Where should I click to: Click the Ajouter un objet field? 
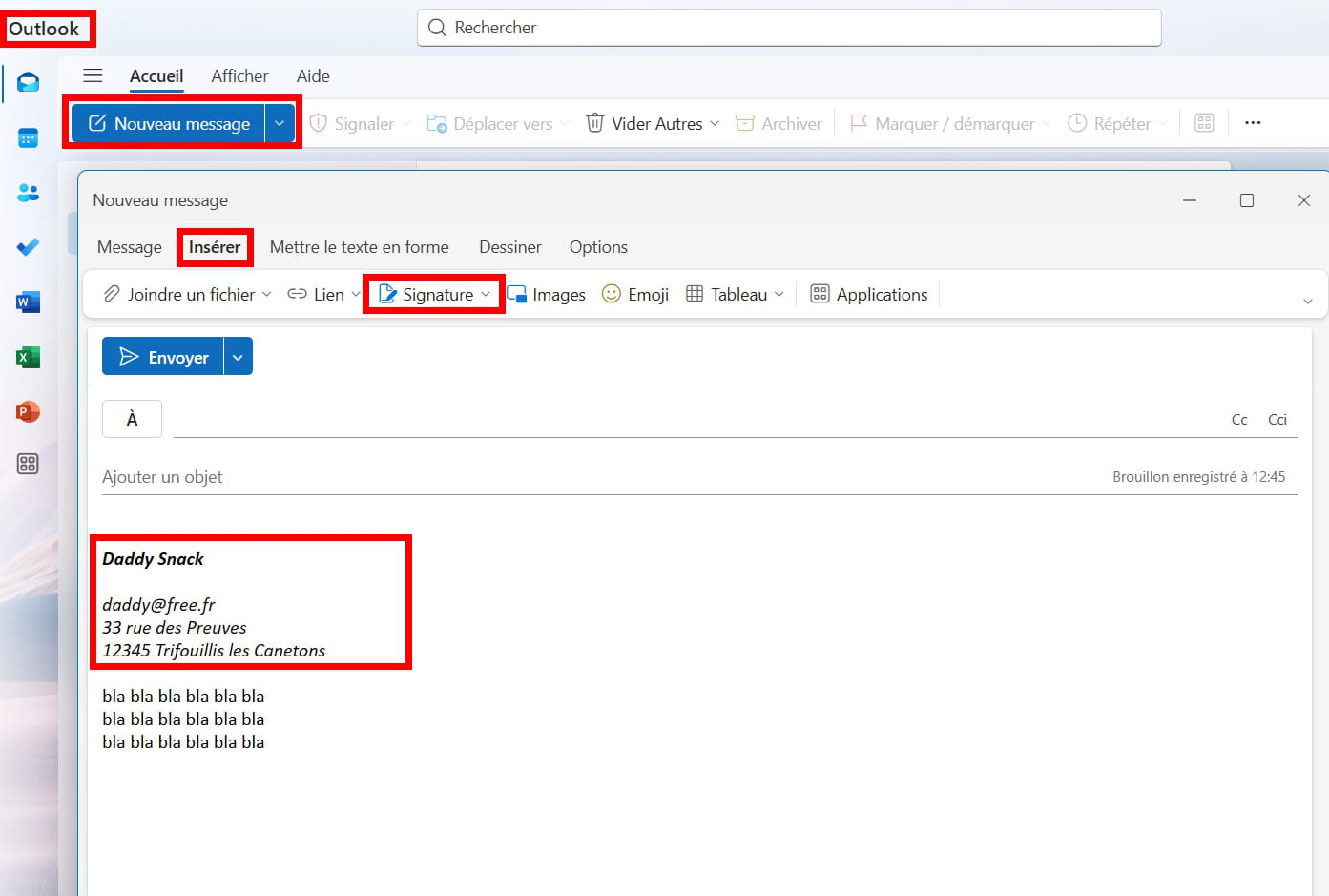pos(572,477)
